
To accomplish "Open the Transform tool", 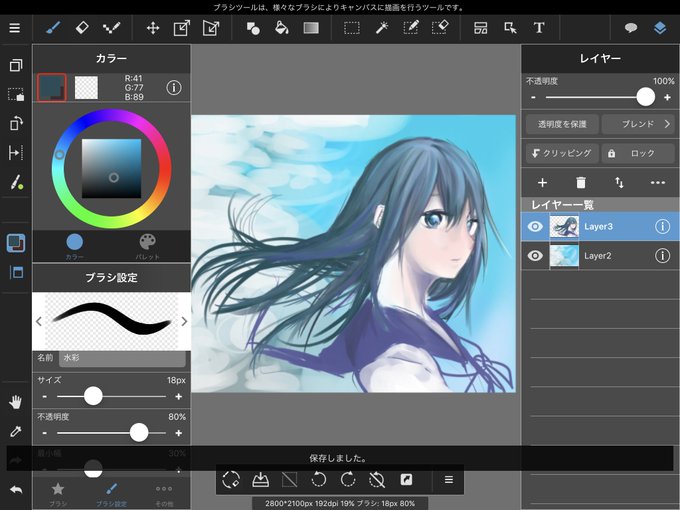I will tap(182, 29).
